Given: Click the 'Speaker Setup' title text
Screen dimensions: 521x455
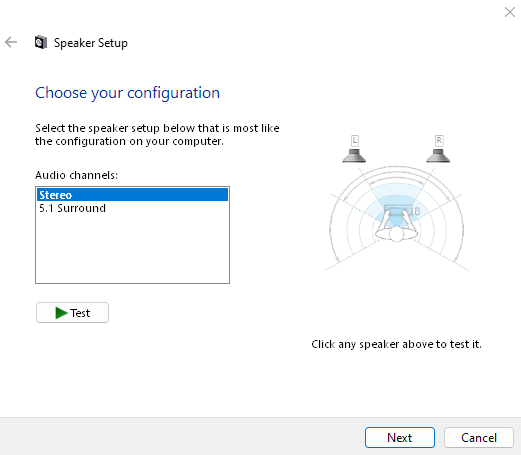Looking at the screenshot, I should point(91,43).
